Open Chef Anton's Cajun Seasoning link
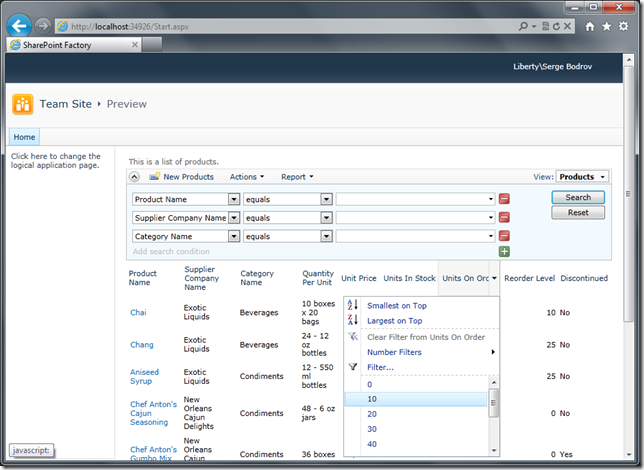This screenshot has height=470, width=644. coord(153,413)
